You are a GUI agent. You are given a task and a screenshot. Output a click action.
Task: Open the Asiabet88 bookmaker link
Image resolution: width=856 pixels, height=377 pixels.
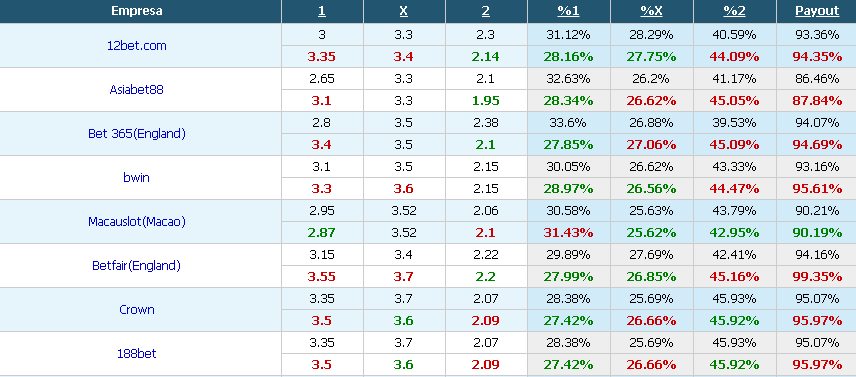tap(136, 89)
